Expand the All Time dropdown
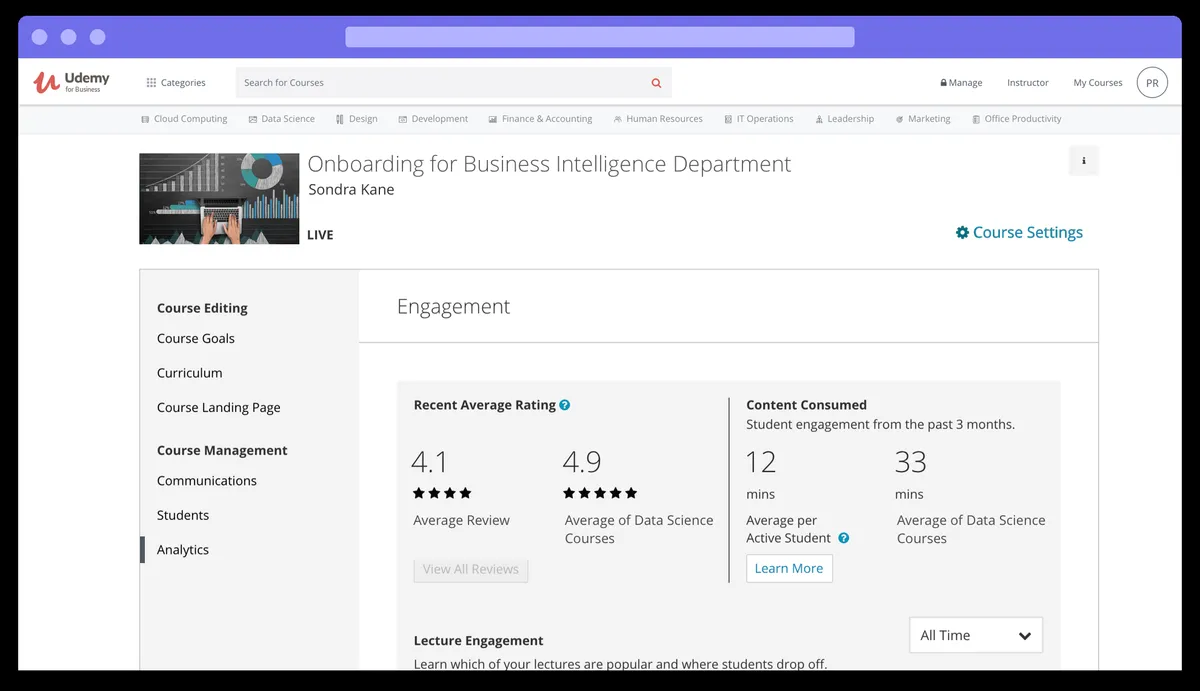Viewport: 1200px width, 691px height. 975,635
